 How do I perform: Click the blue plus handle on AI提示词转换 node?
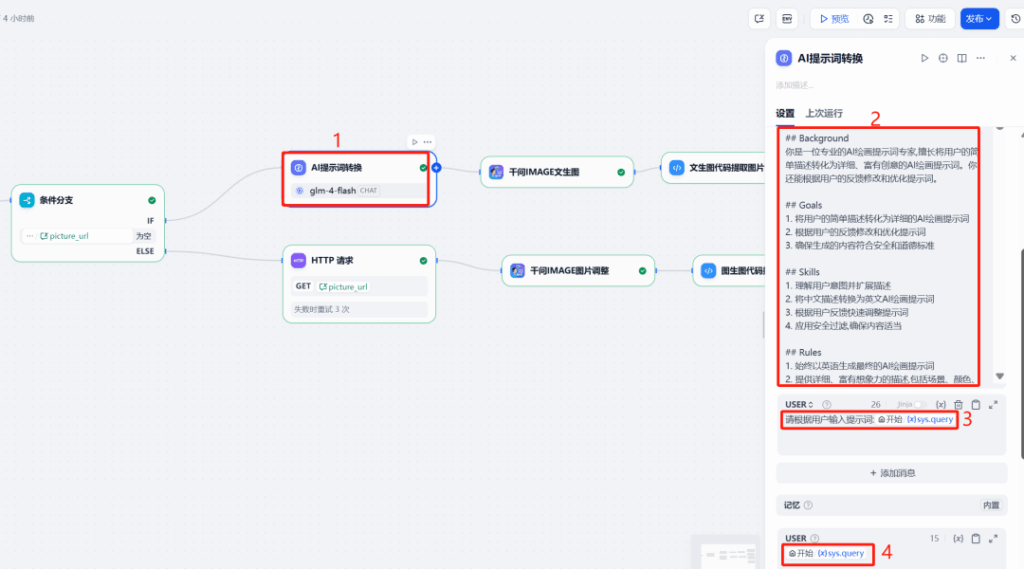tap(436, 168)
